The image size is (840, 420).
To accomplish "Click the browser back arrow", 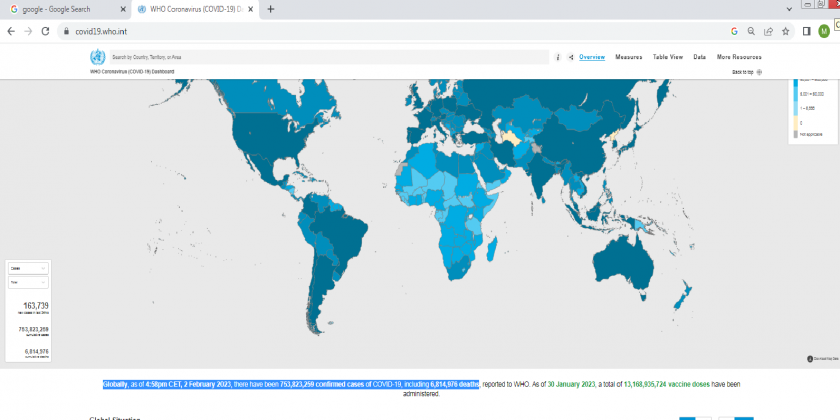I will coord(11,31).
